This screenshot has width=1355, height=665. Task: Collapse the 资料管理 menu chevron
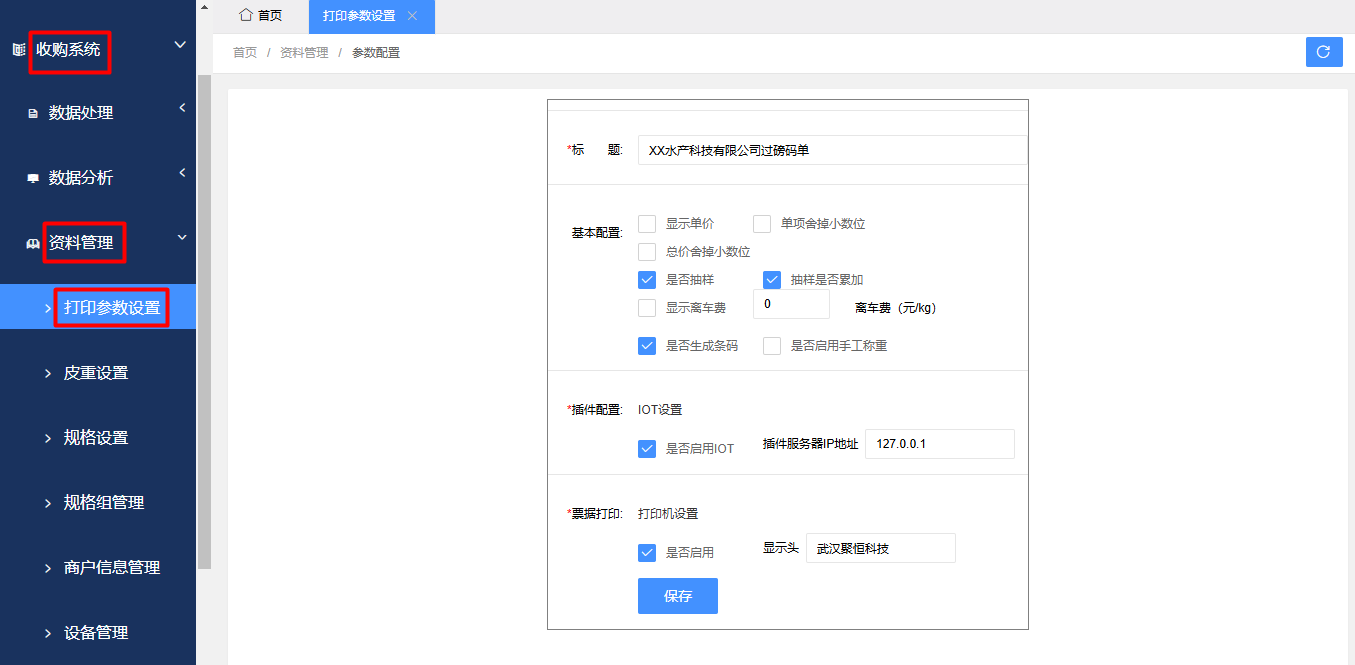coord(182,237)
